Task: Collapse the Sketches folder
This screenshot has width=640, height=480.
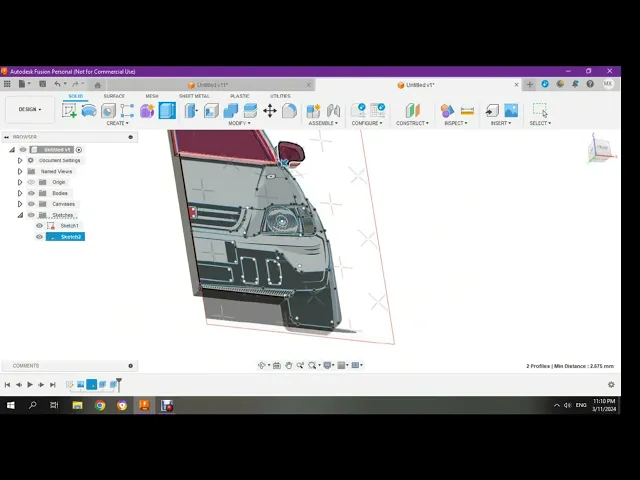Action: (20, 215)
